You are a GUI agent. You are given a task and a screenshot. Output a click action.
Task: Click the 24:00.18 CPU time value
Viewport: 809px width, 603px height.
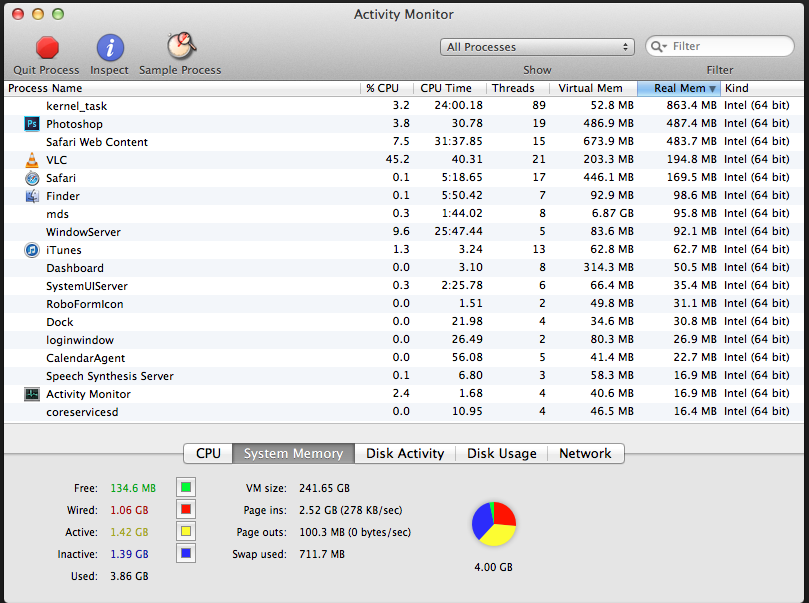point(458,105)
